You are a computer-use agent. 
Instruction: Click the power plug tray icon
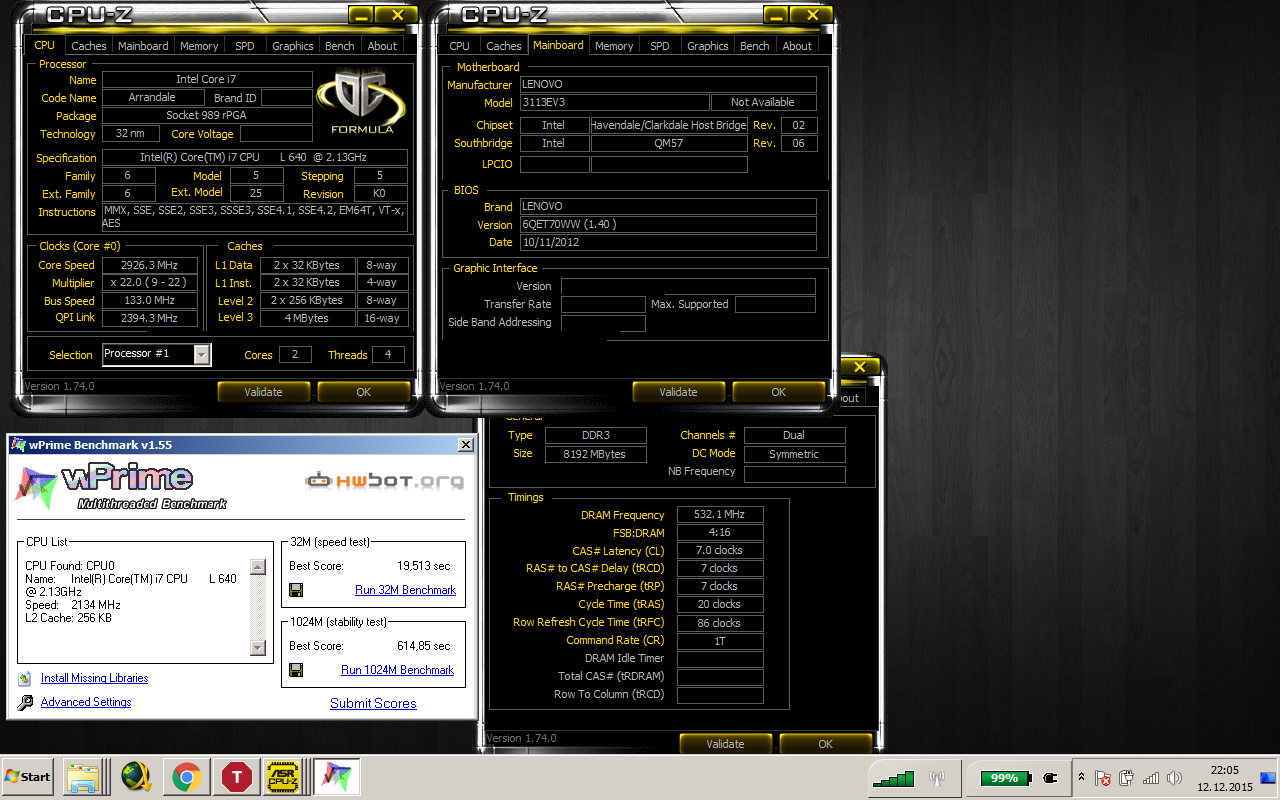coord(1127,778)
